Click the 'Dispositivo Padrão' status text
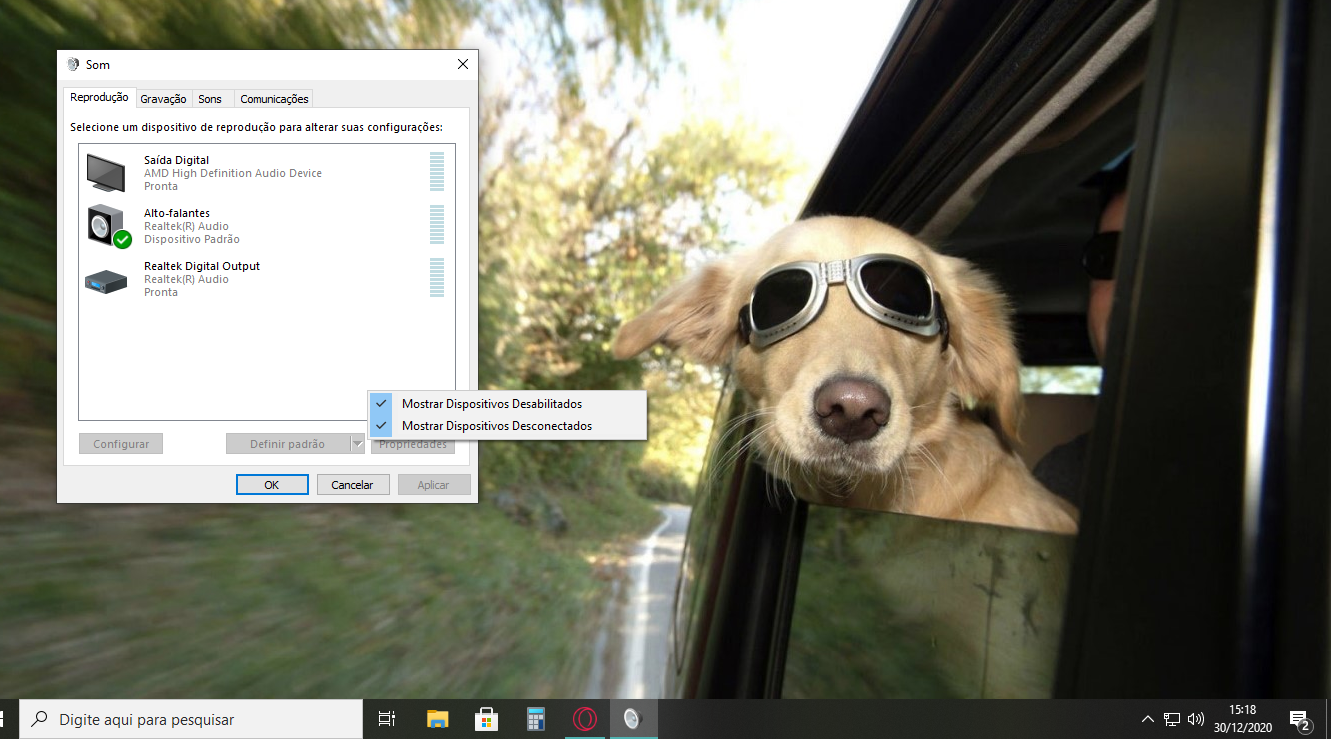Screen dimensions: 1331x739 pos(192,239)
